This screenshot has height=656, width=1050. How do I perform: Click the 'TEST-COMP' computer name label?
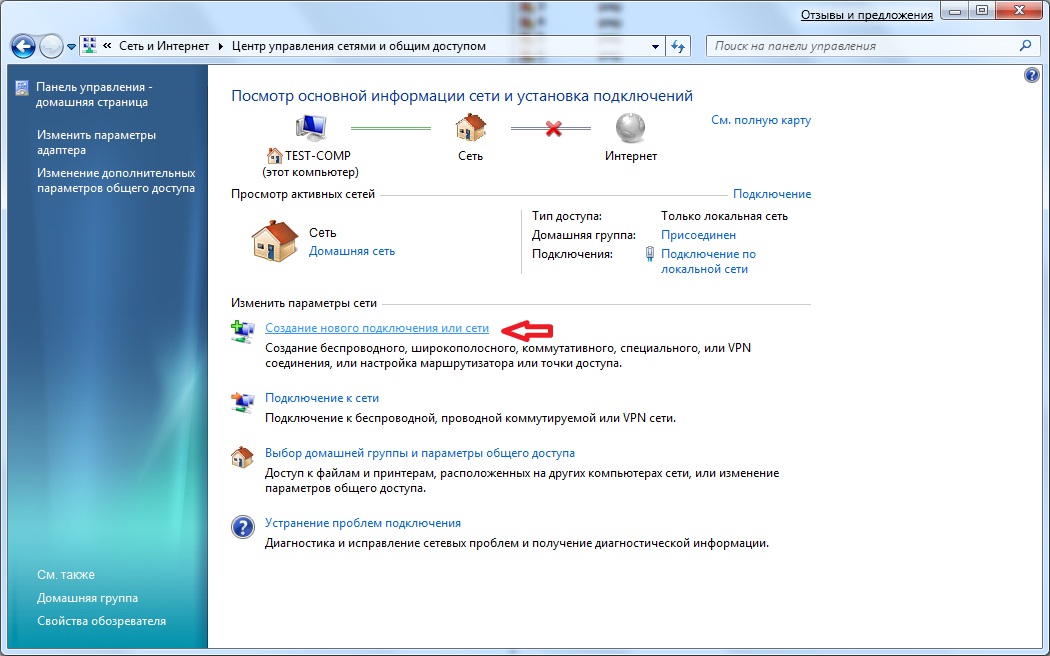318,155
